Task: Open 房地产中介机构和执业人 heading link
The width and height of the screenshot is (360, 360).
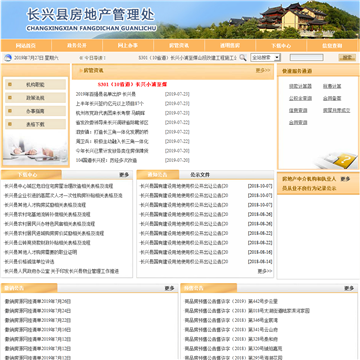Action: 309,179
